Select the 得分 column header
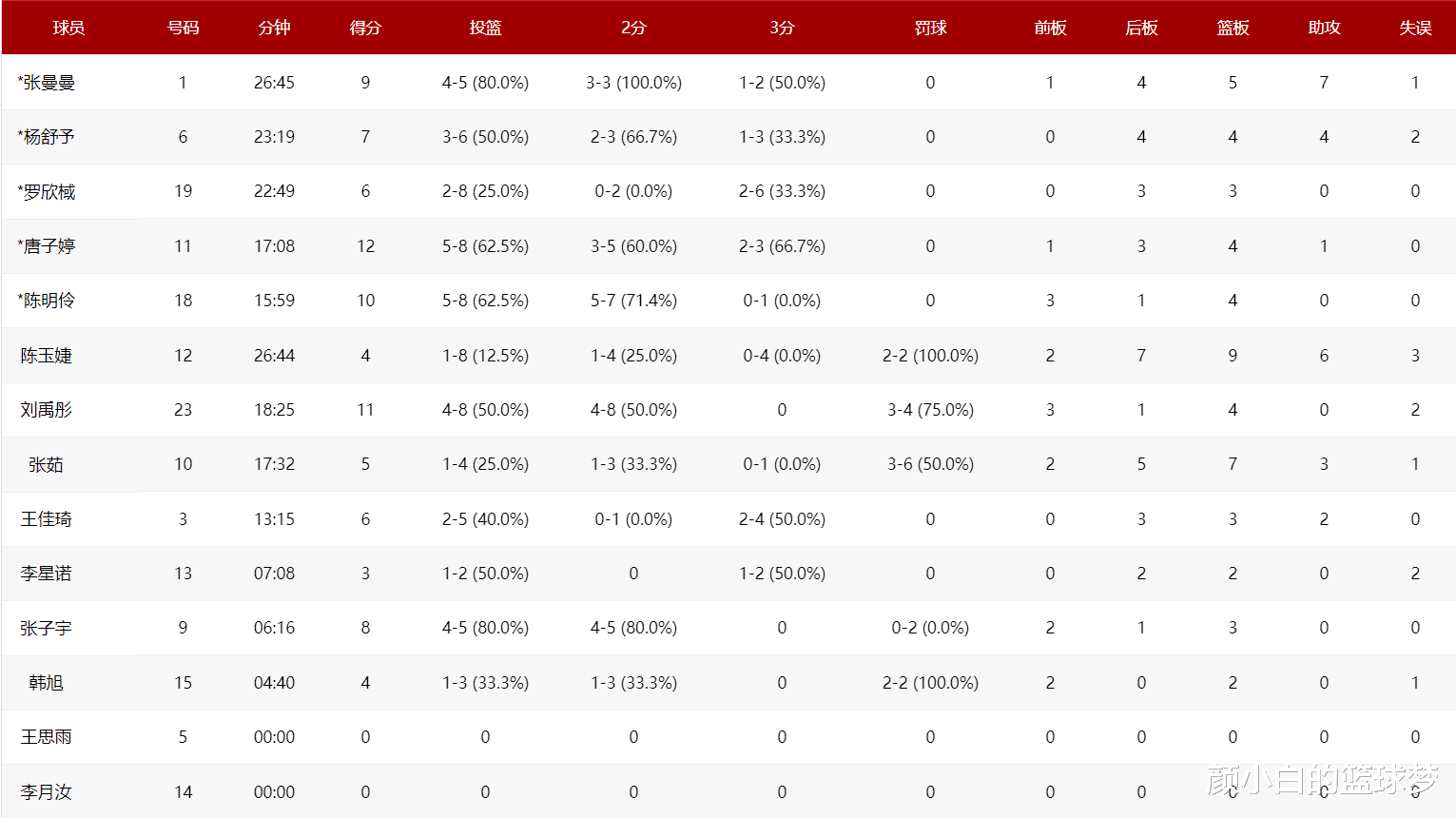 coord(365,28)
